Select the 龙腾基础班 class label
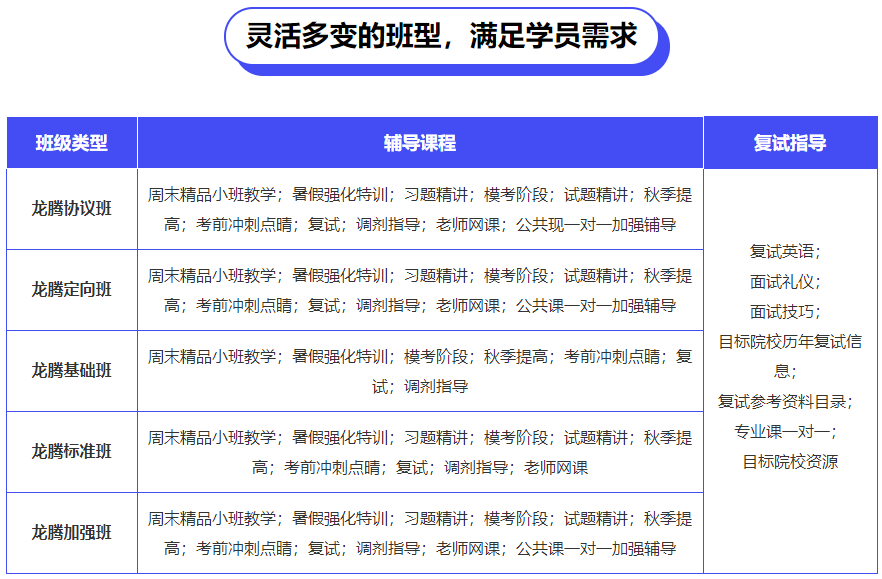The image size is (882, 579). pos(71,371)
